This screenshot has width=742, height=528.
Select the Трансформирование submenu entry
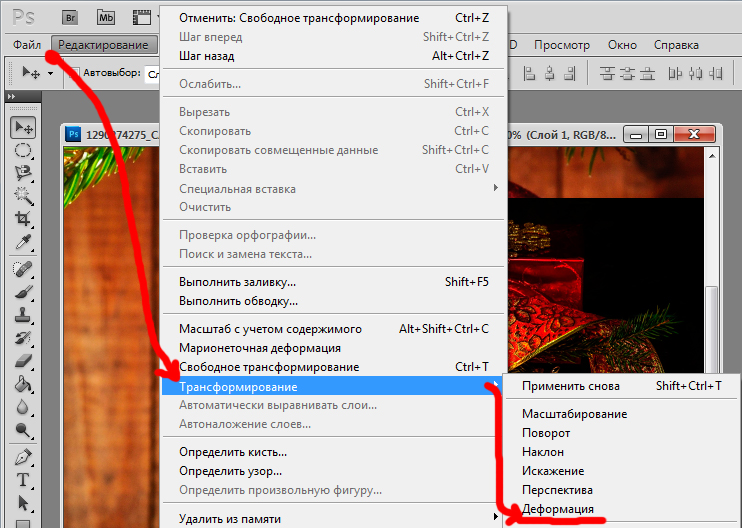332,386
